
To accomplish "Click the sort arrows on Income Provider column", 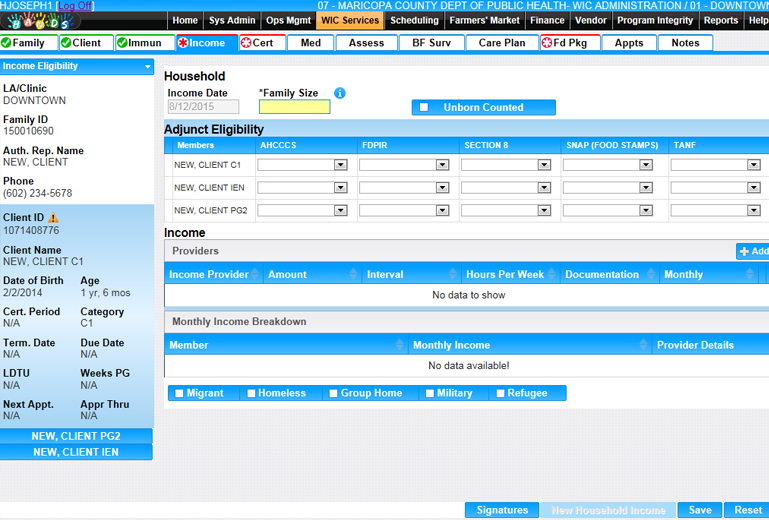I will pyautogui.click(x=255, y=275).
